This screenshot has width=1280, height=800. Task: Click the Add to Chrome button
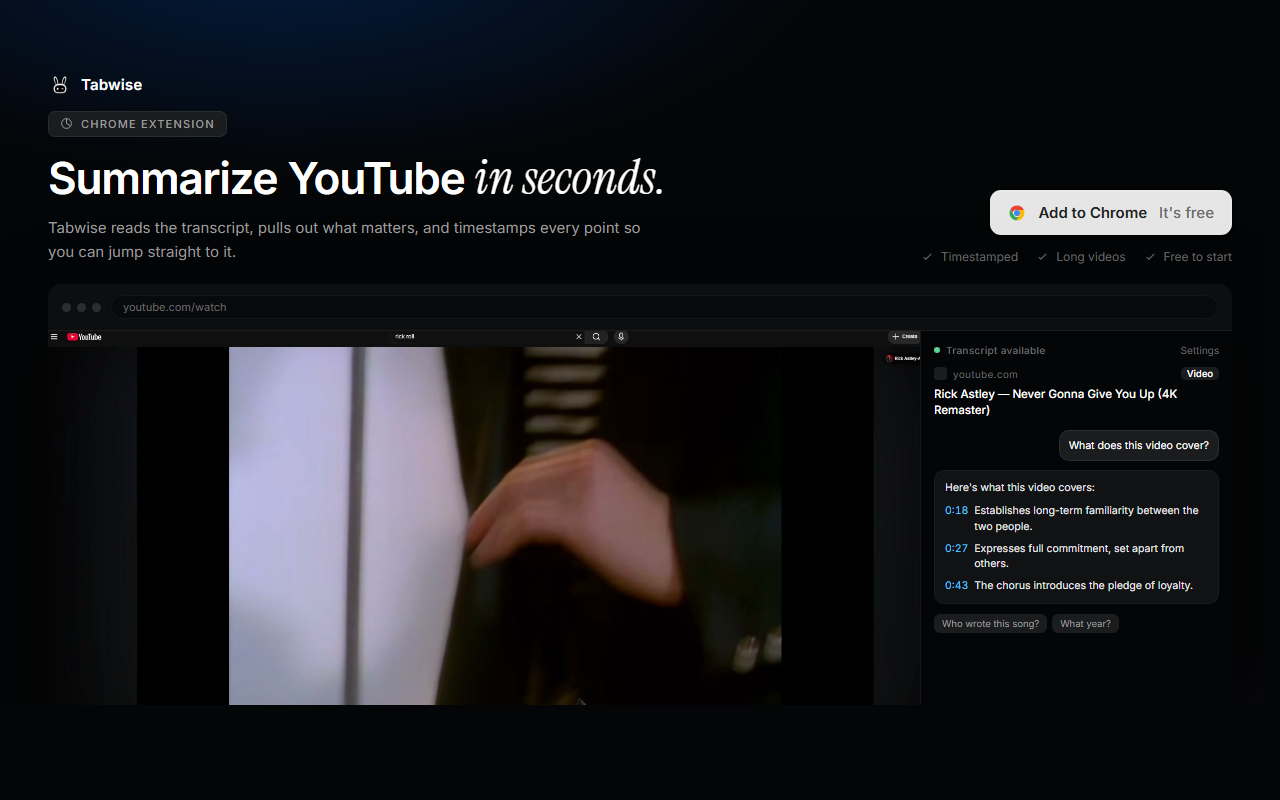[1111, 213]
